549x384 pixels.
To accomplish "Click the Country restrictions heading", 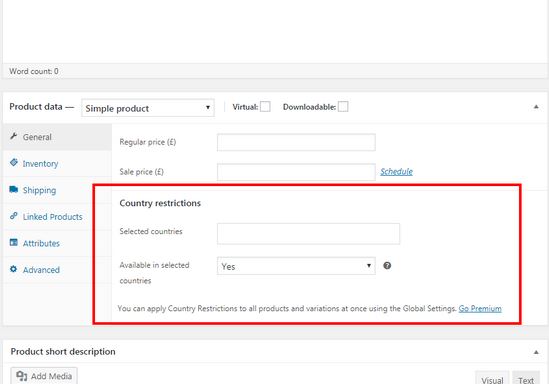I will point(160,203).
